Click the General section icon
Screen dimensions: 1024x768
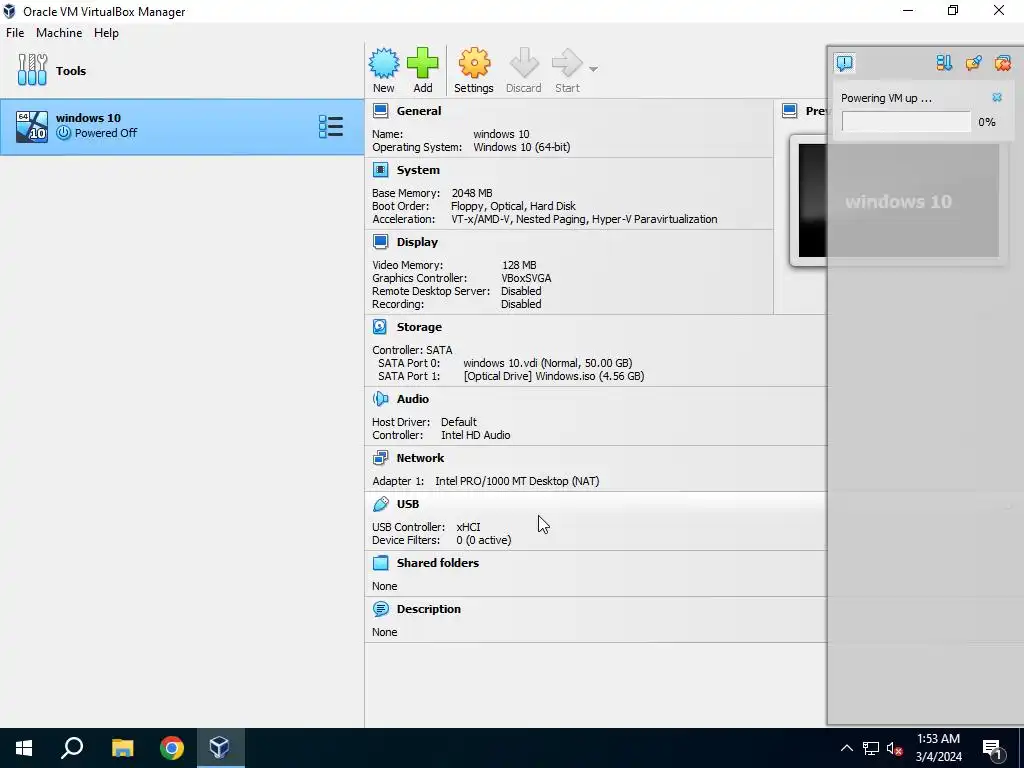click(x=380, y=111)
